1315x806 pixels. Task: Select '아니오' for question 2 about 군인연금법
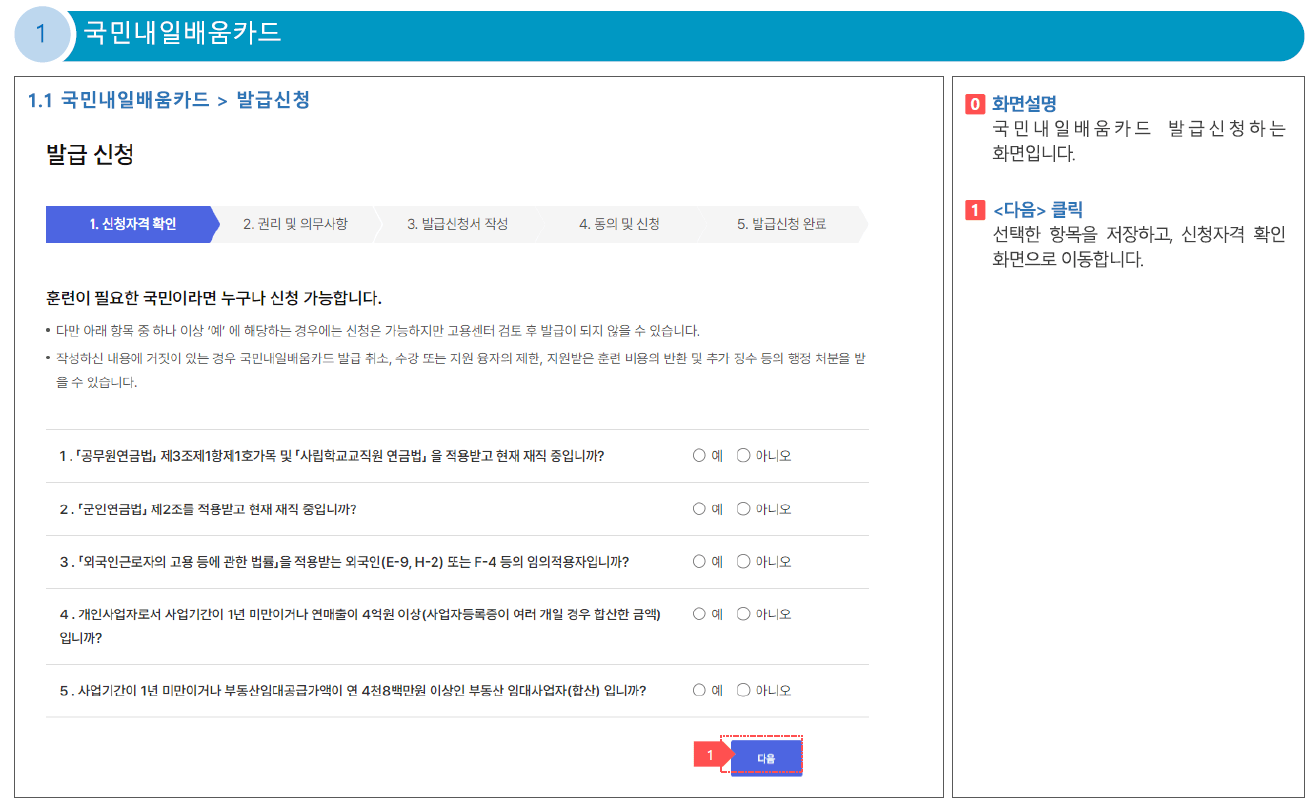point(743,508)
